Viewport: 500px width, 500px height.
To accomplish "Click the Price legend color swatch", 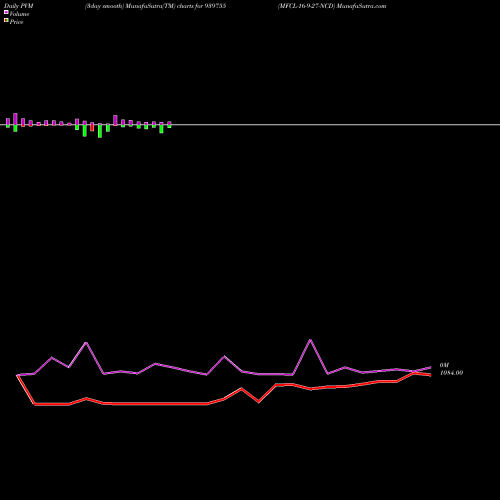I will point(6,20).
